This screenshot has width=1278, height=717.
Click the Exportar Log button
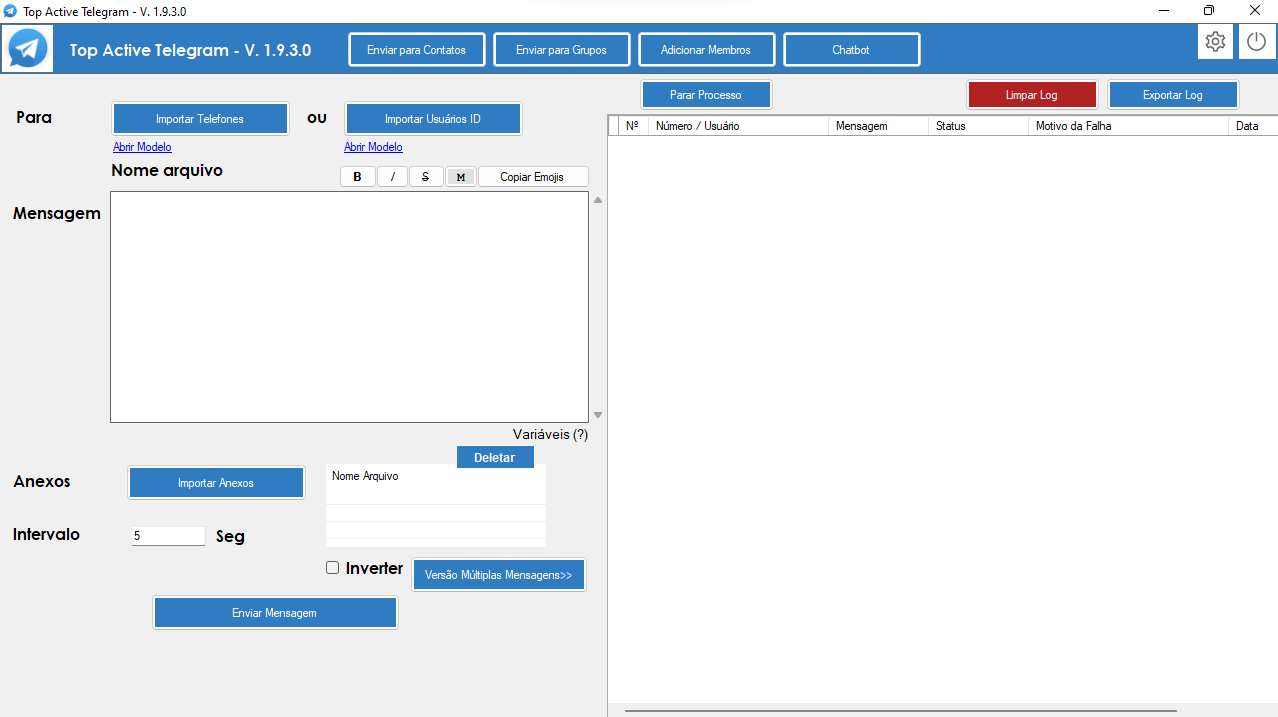coord(1173,95)
